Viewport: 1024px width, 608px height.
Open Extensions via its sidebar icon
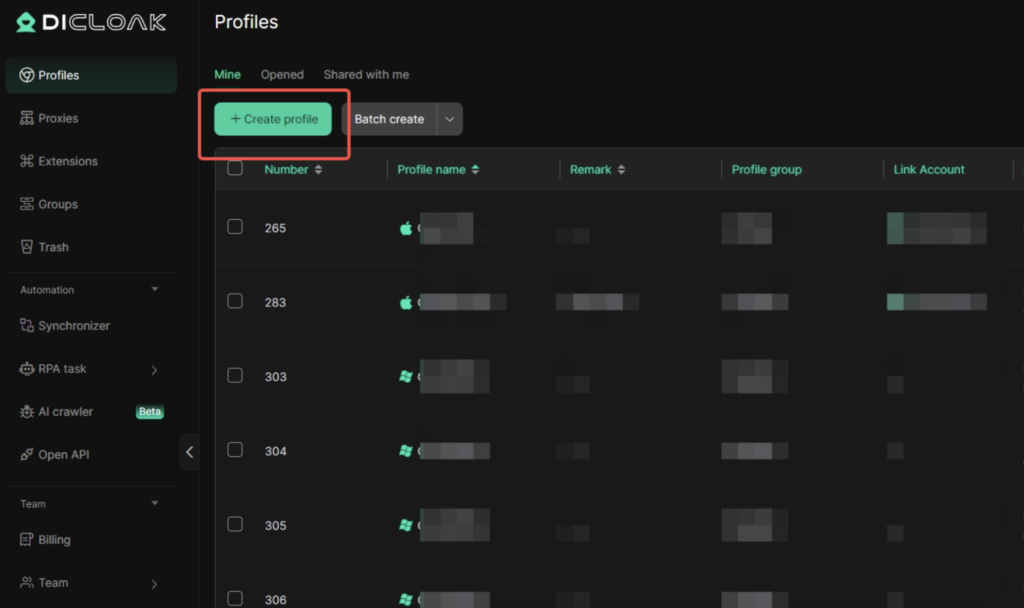click(x=27, y=161)
